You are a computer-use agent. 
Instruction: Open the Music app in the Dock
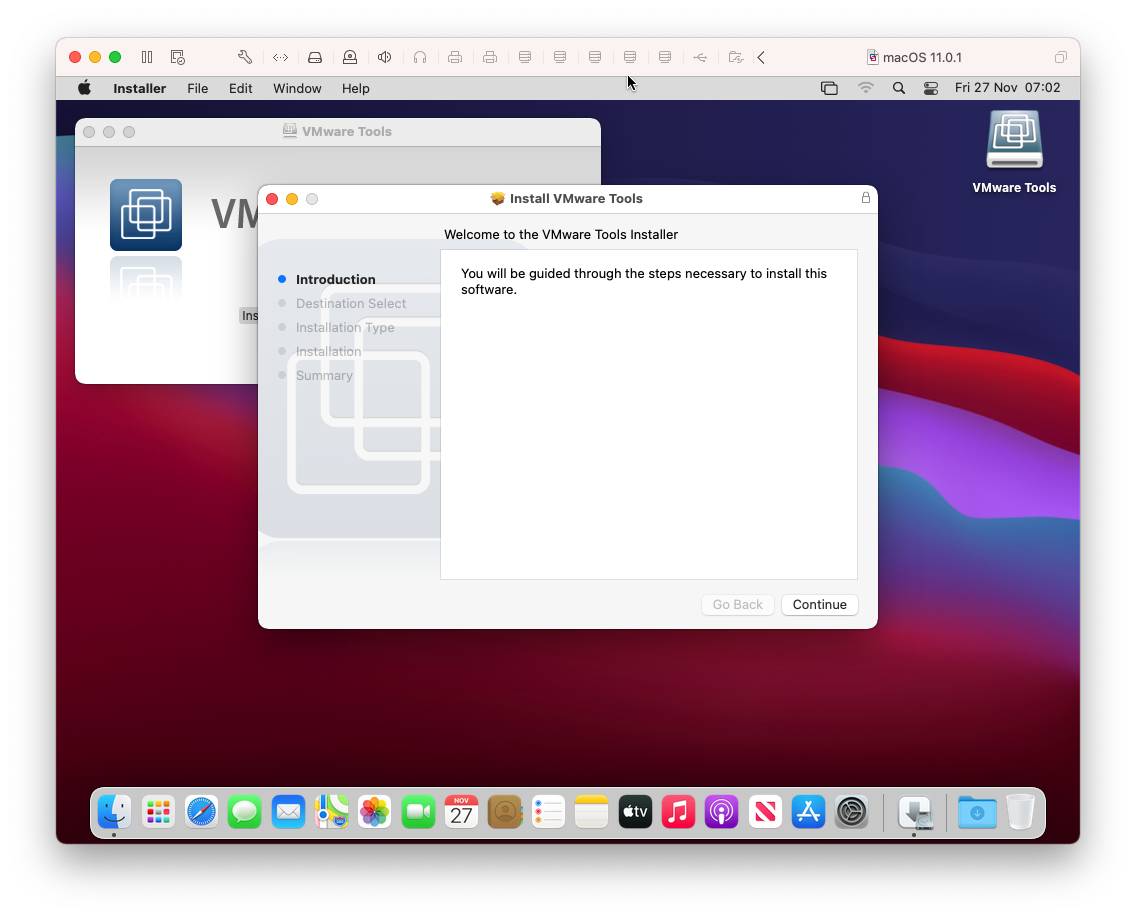(x=678, y=812)
